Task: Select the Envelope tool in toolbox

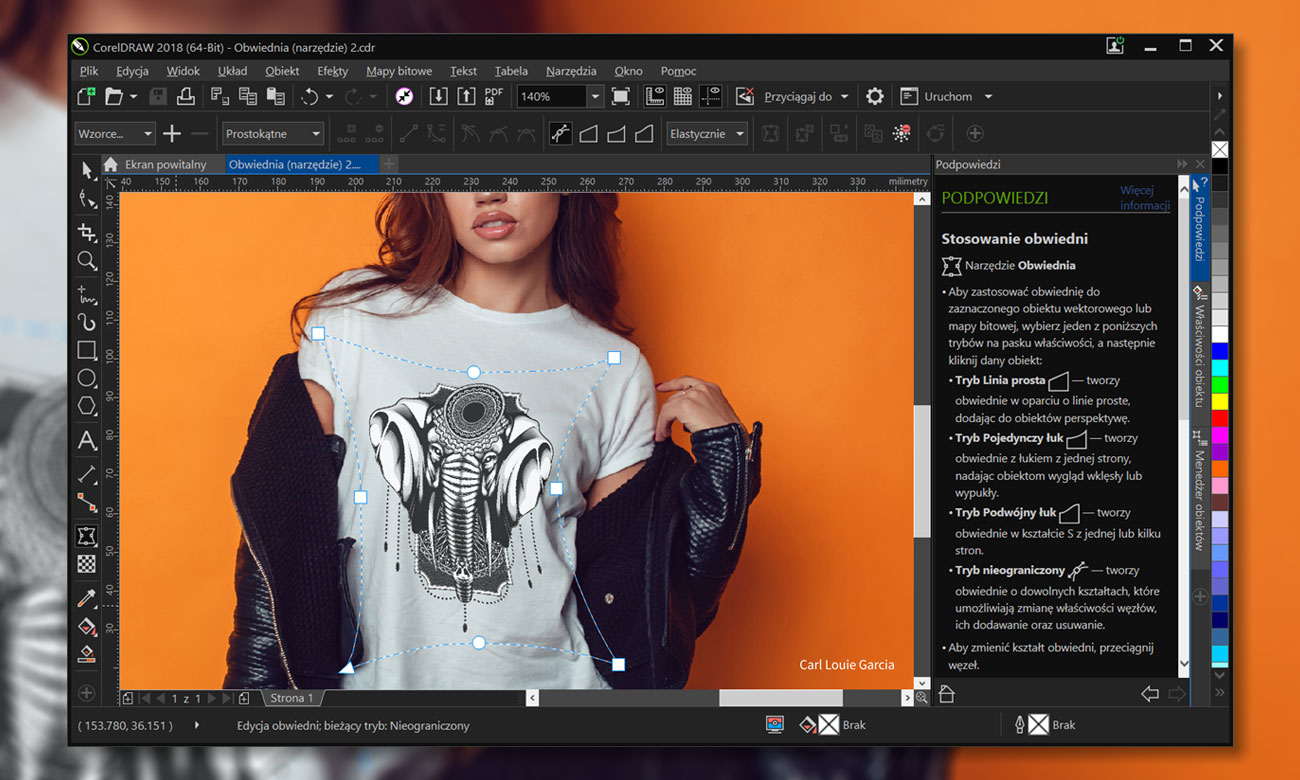Action: click(x=87, y=536)
